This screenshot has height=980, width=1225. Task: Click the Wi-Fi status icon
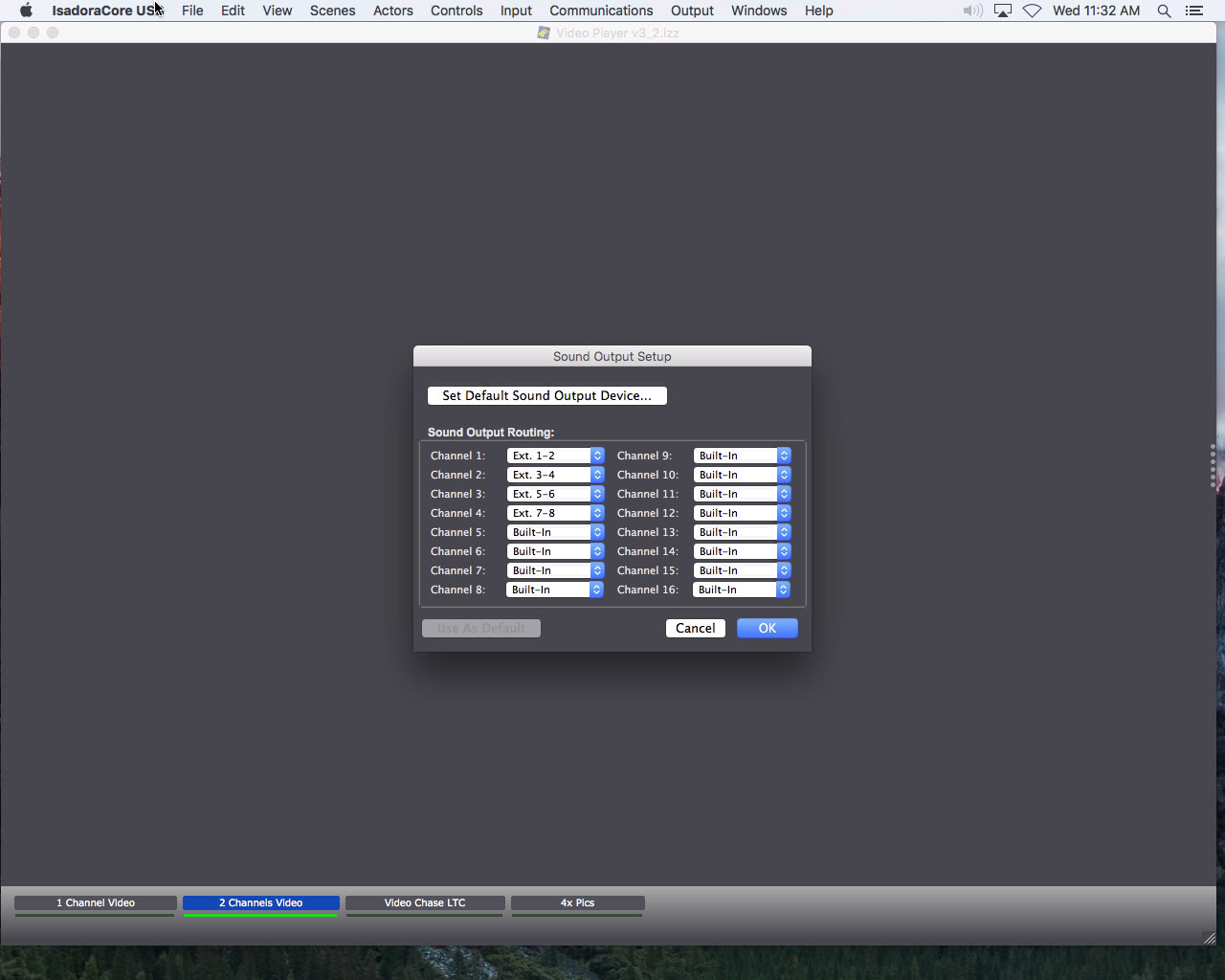point(1033,11)
